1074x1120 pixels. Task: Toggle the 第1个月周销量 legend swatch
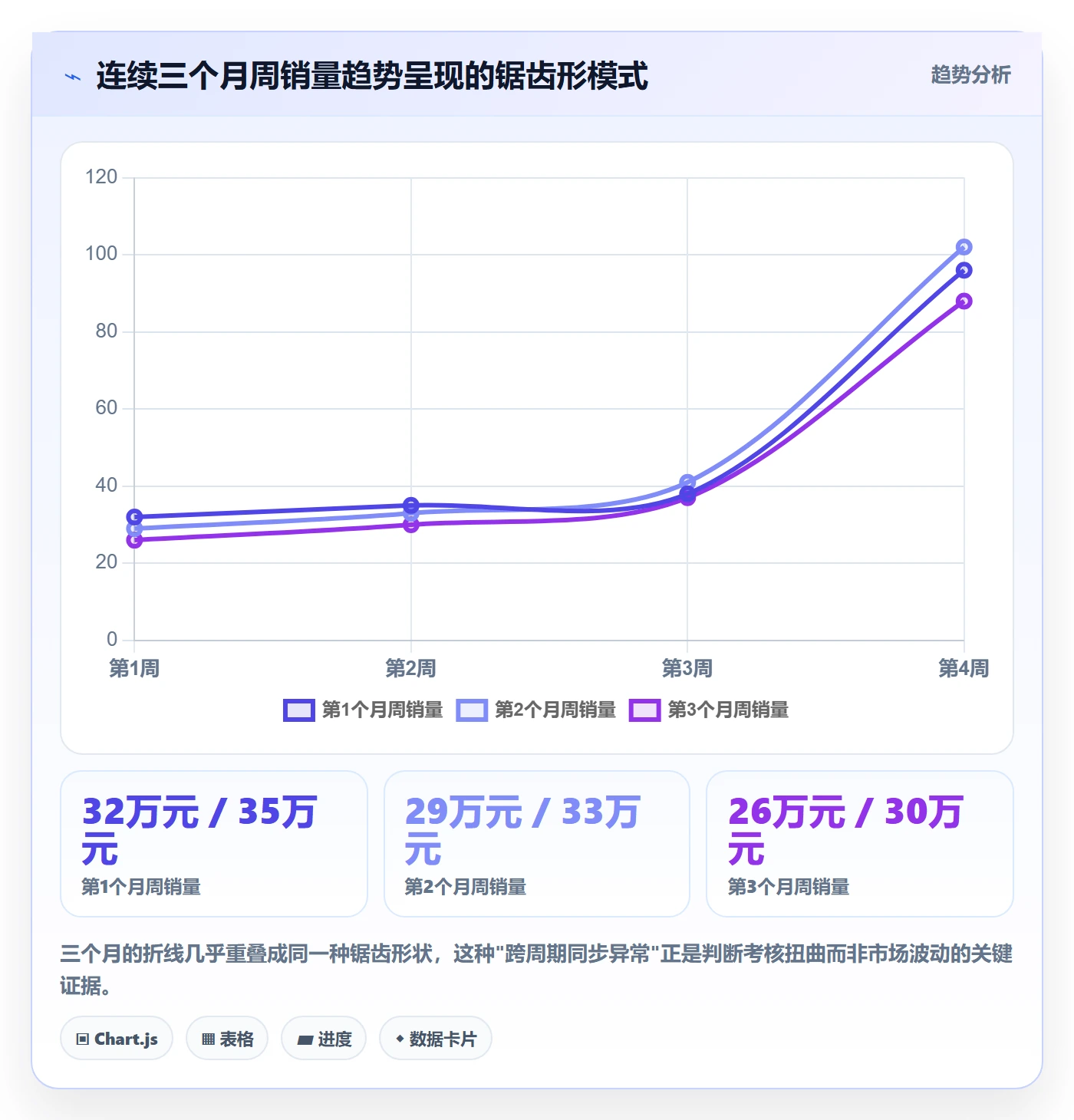click(x=299, y=710)
